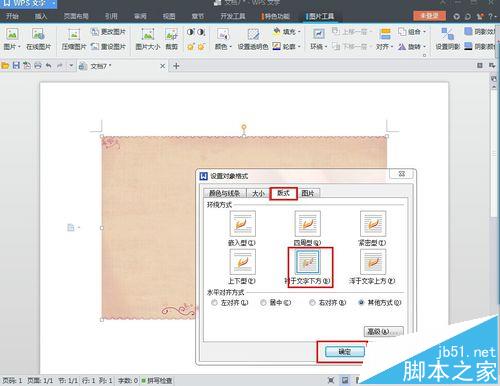The height and width of the screenshot is (386, 500).
Task: Expand the 对齐 align dropdown
Action: 385,39
